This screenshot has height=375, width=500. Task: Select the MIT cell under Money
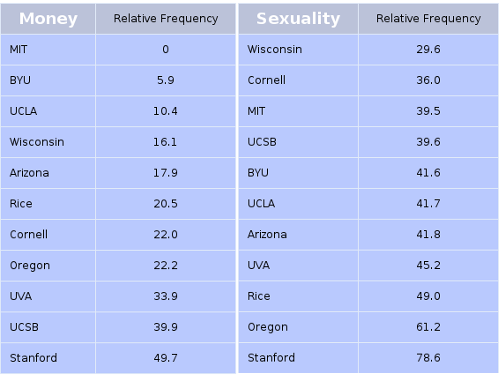point(48,49)
